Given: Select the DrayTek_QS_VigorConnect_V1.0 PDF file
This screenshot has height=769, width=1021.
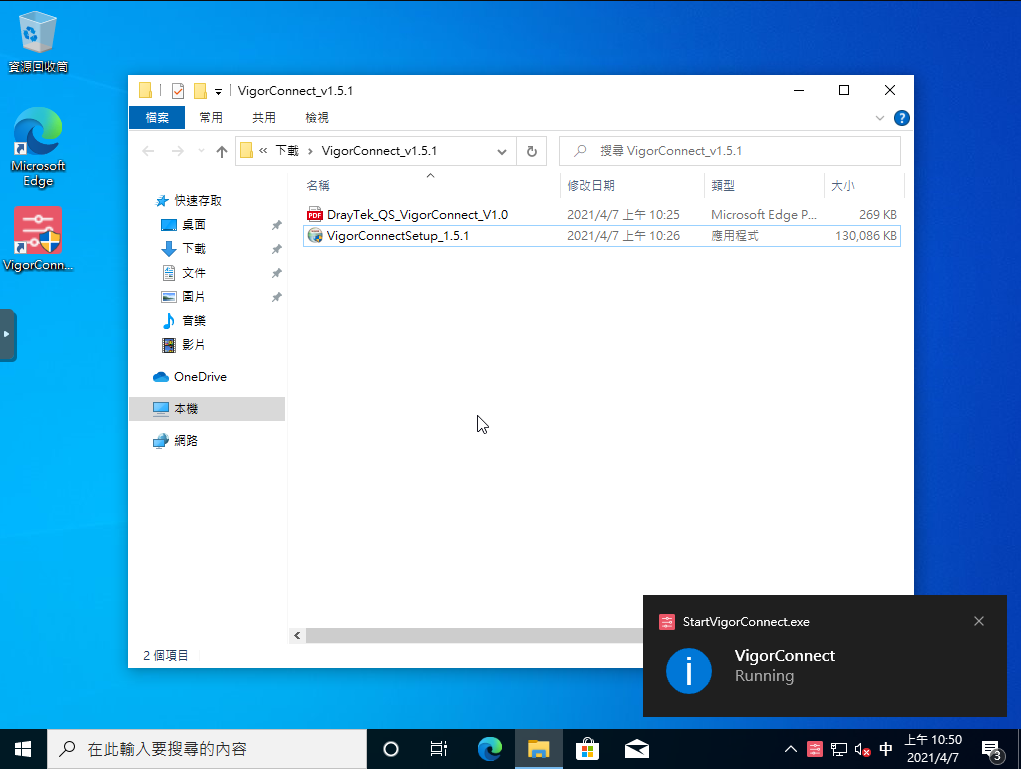Looking at the screenshot, I should [x=416, y=214].
